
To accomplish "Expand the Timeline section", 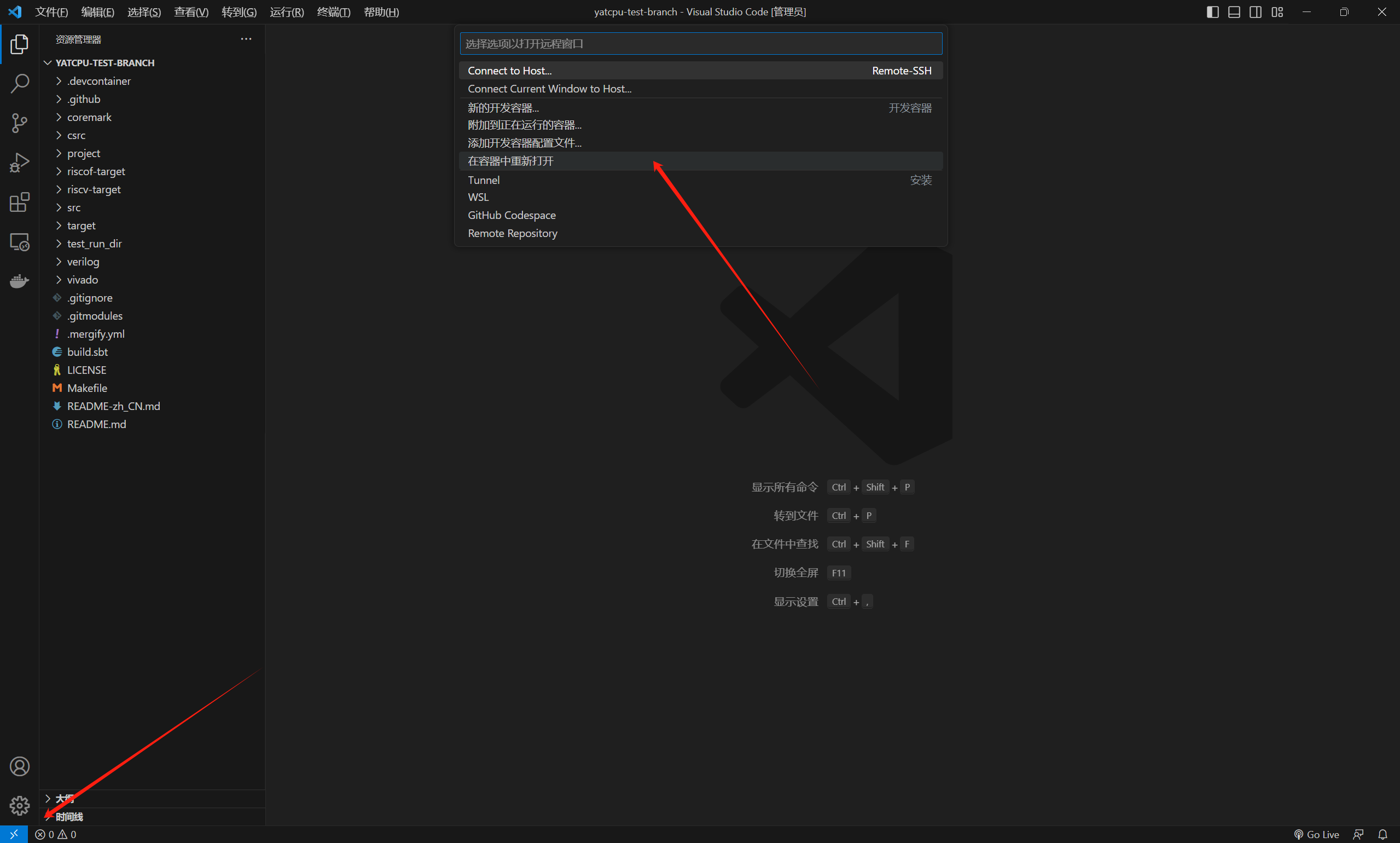I will [69, 816].
